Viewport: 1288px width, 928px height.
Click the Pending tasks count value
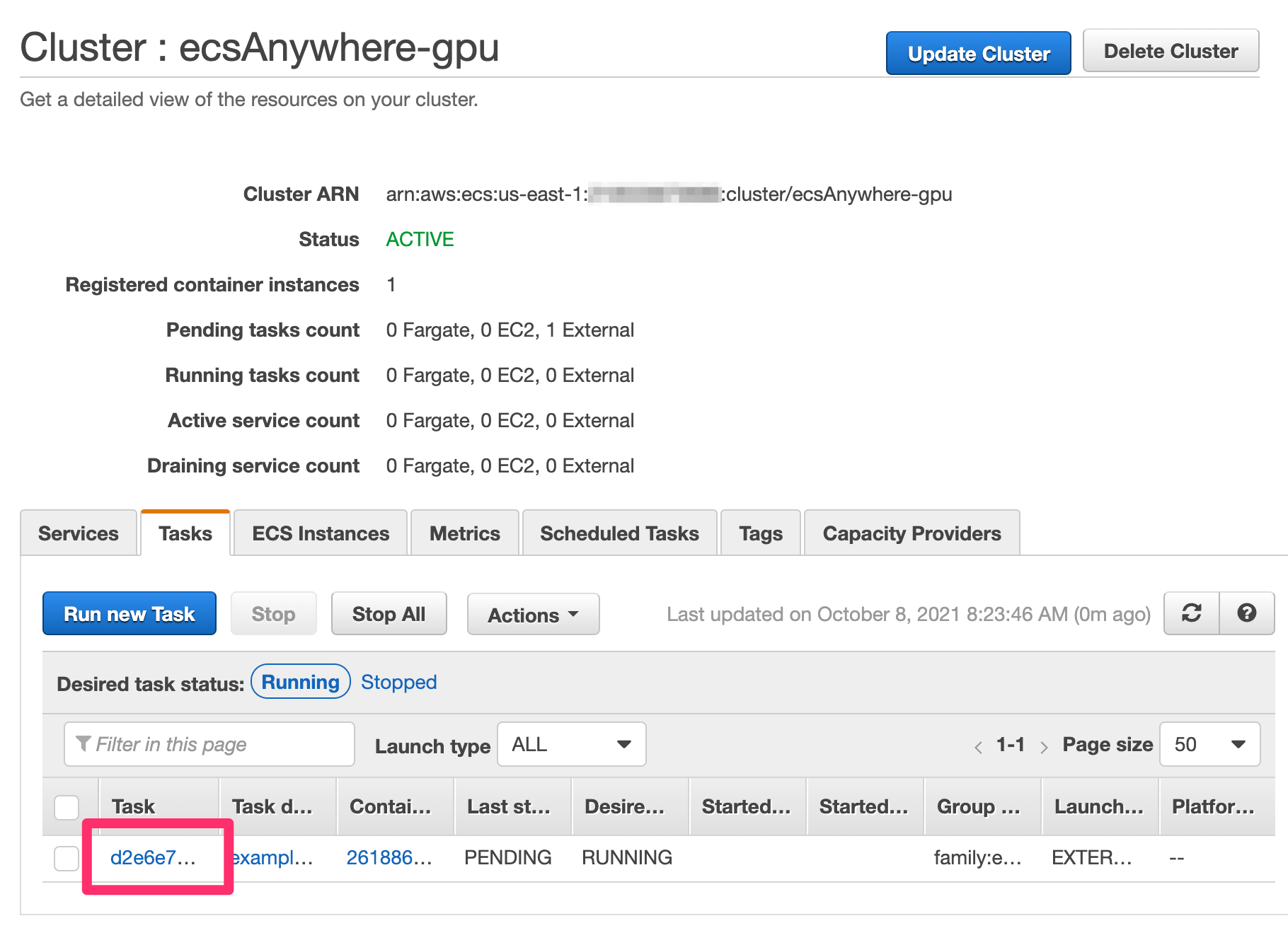pos(510,330)
